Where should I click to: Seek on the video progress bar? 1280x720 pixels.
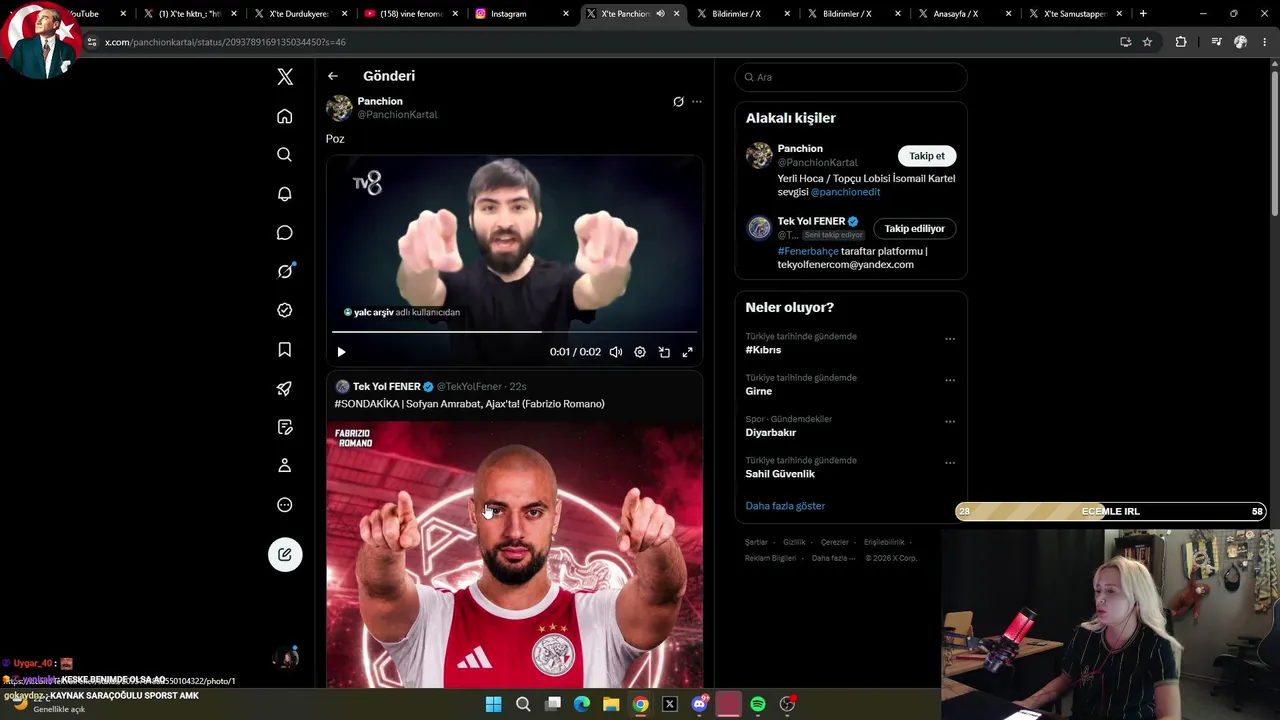tap(514, 331)
